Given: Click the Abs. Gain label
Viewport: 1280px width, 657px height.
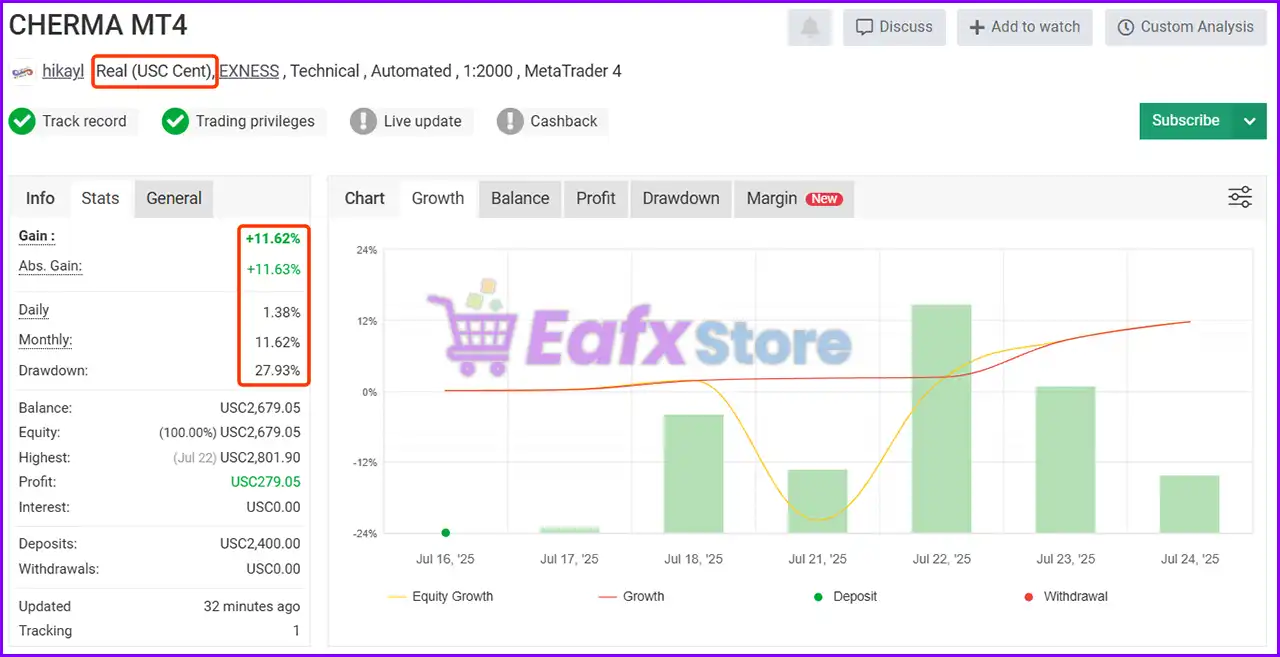Looking at the screenshot, I should click(50, 267).
